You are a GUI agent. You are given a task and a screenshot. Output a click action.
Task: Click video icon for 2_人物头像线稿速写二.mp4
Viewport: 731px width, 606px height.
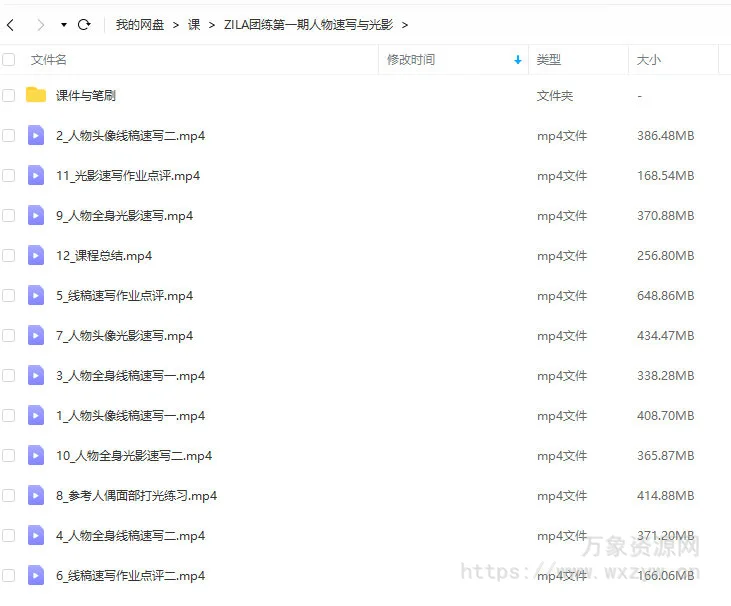[x=36, y=136]
